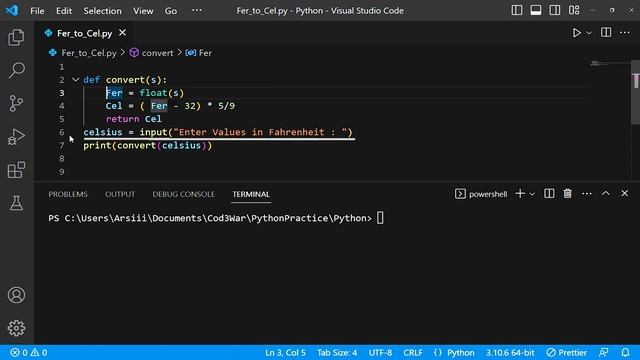This screenshot has height=360, width=640.
Task: Switch to the DEBUG CONSOLE tab
Action: click(x=184, y=194)
